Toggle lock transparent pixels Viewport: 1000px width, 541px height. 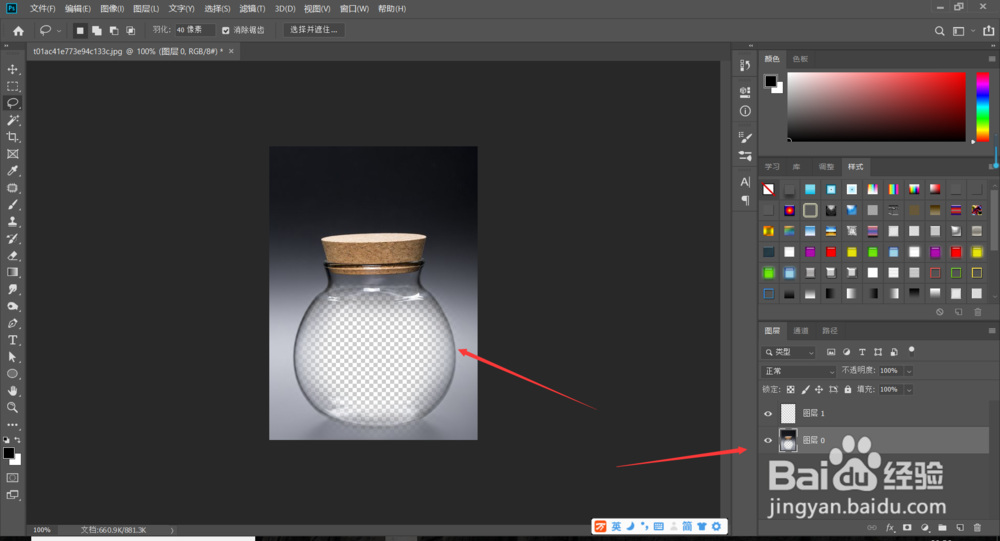(790, 389)
